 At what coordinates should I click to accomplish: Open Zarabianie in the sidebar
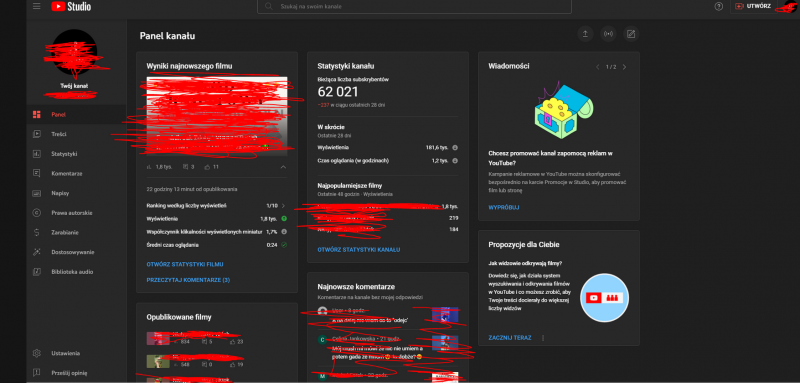coord(77,233)
